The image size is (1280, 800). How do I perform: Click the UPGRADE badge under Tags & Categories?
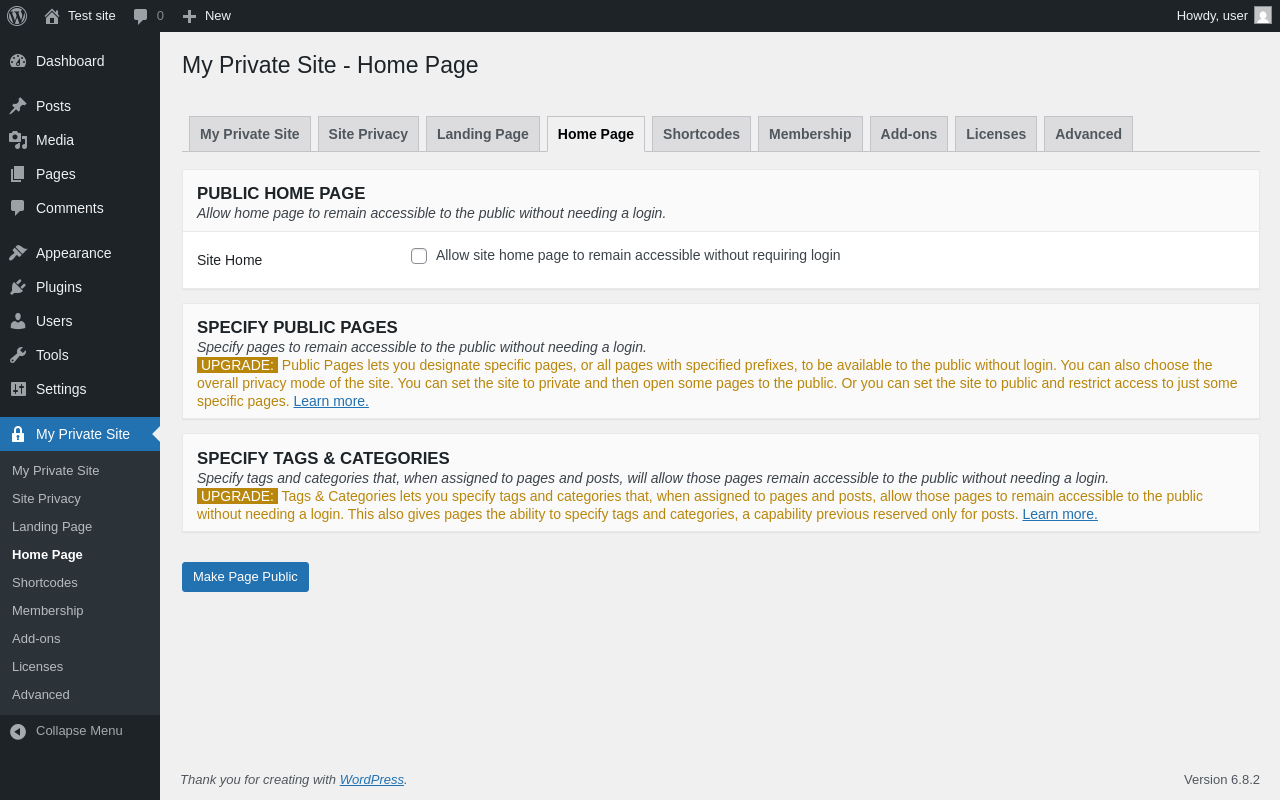coord(237,496)
